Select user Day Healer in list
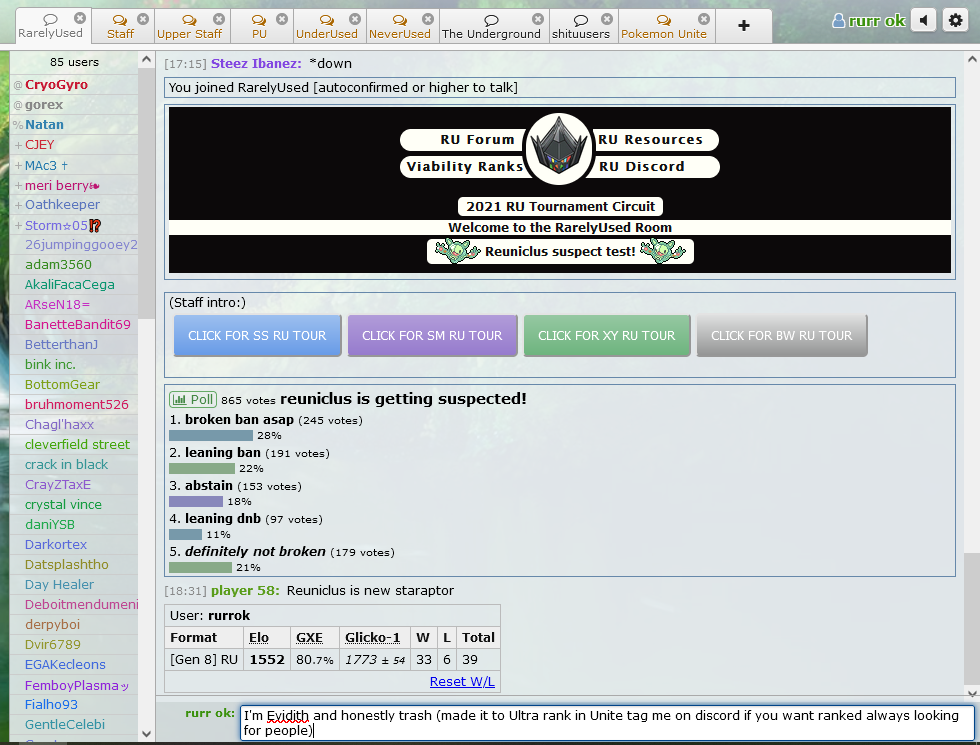980x745 pixels. tap(74, 584)
